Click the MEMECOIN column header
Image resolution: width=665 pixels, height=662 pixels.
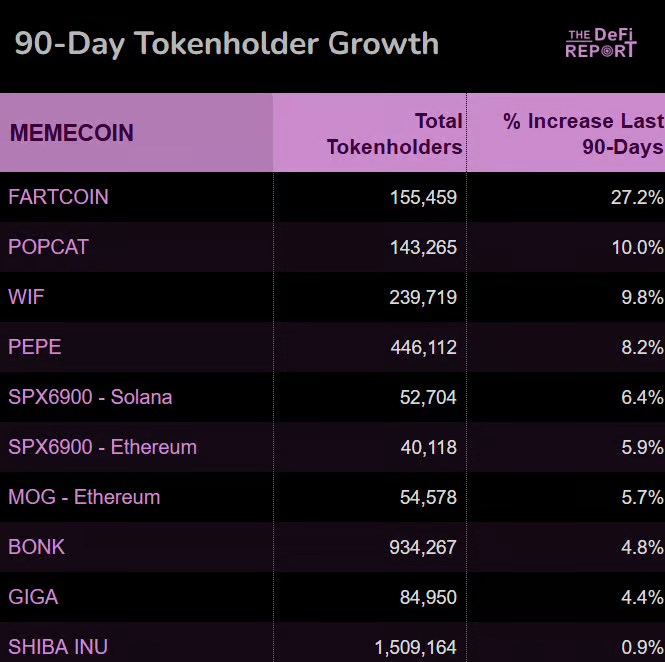point(71,133)
